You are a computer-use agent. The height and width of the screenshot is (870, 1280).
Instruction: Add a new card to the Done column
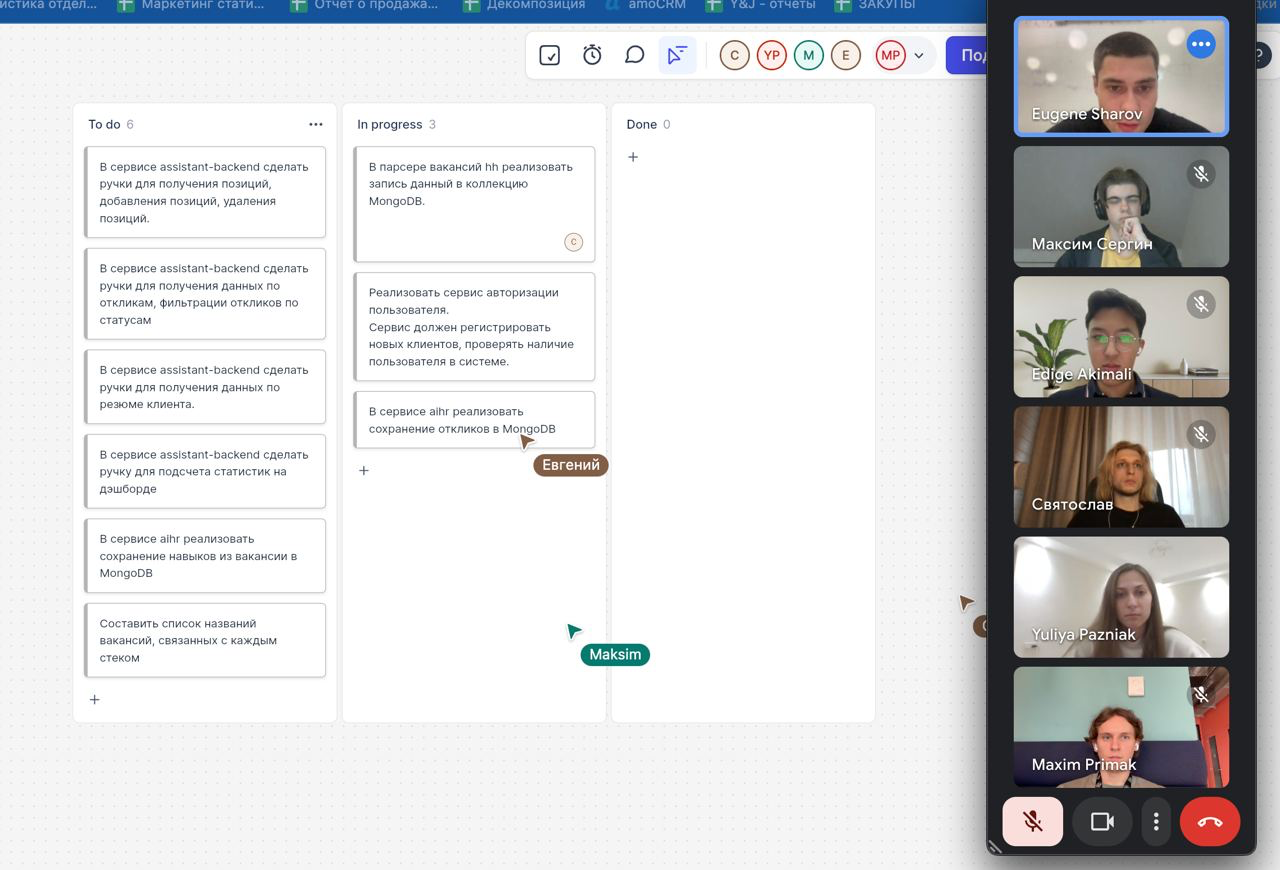(x=633, y=157)
